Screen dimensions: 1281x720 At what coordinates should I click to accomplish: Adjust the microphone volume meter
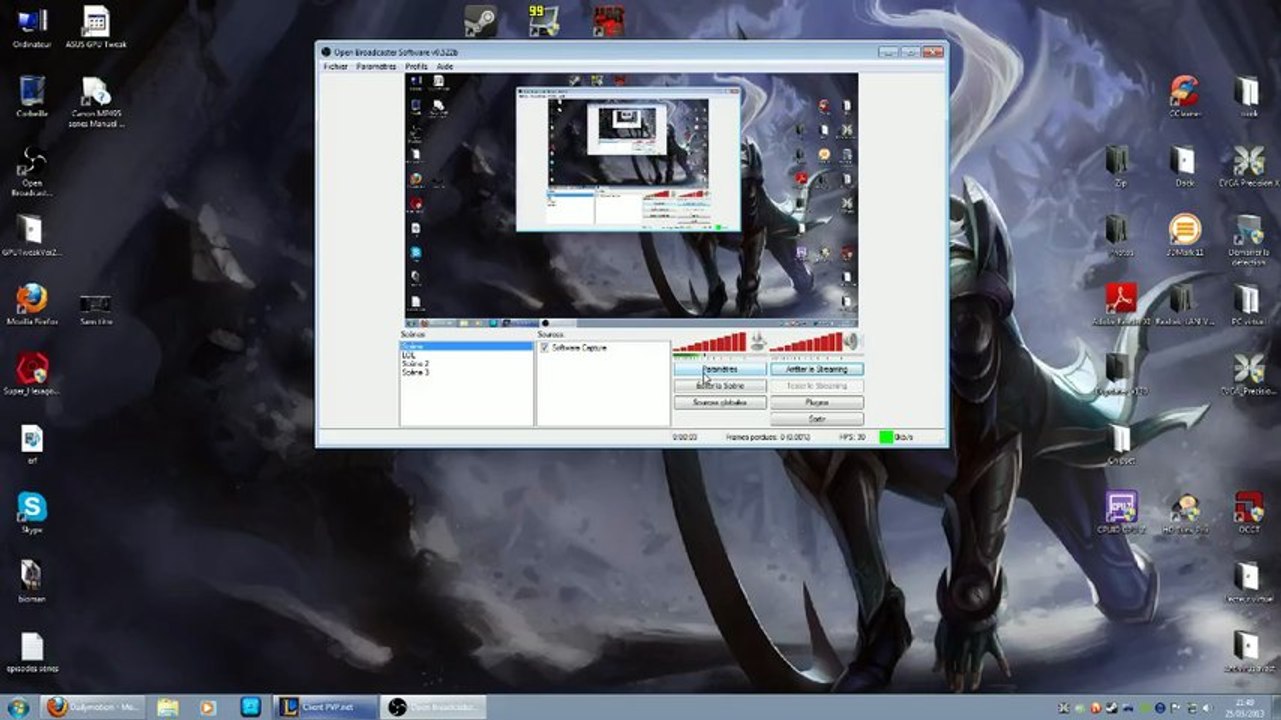710,343
